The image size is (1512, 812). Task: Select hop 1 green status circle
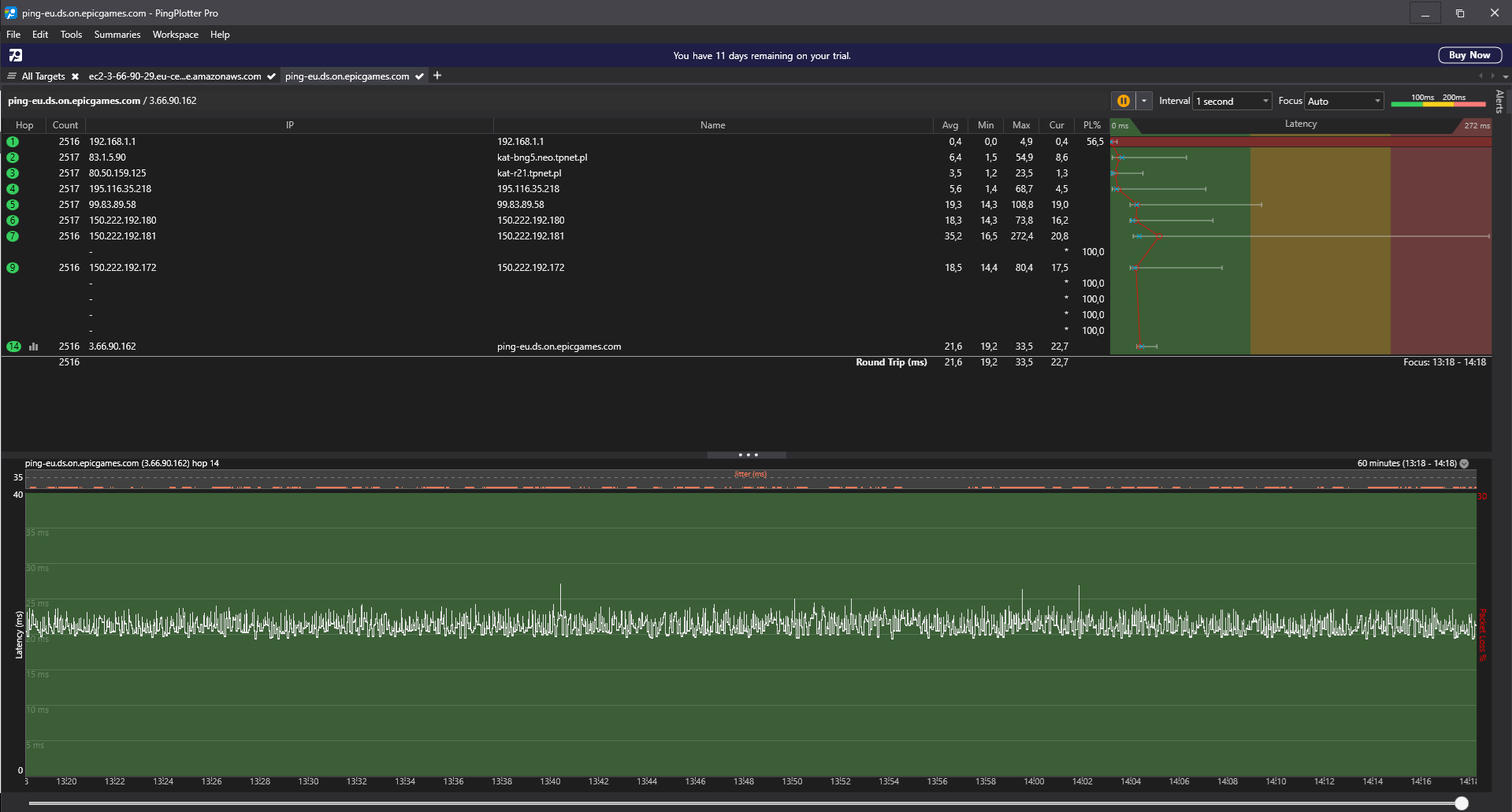click(13, 142)
